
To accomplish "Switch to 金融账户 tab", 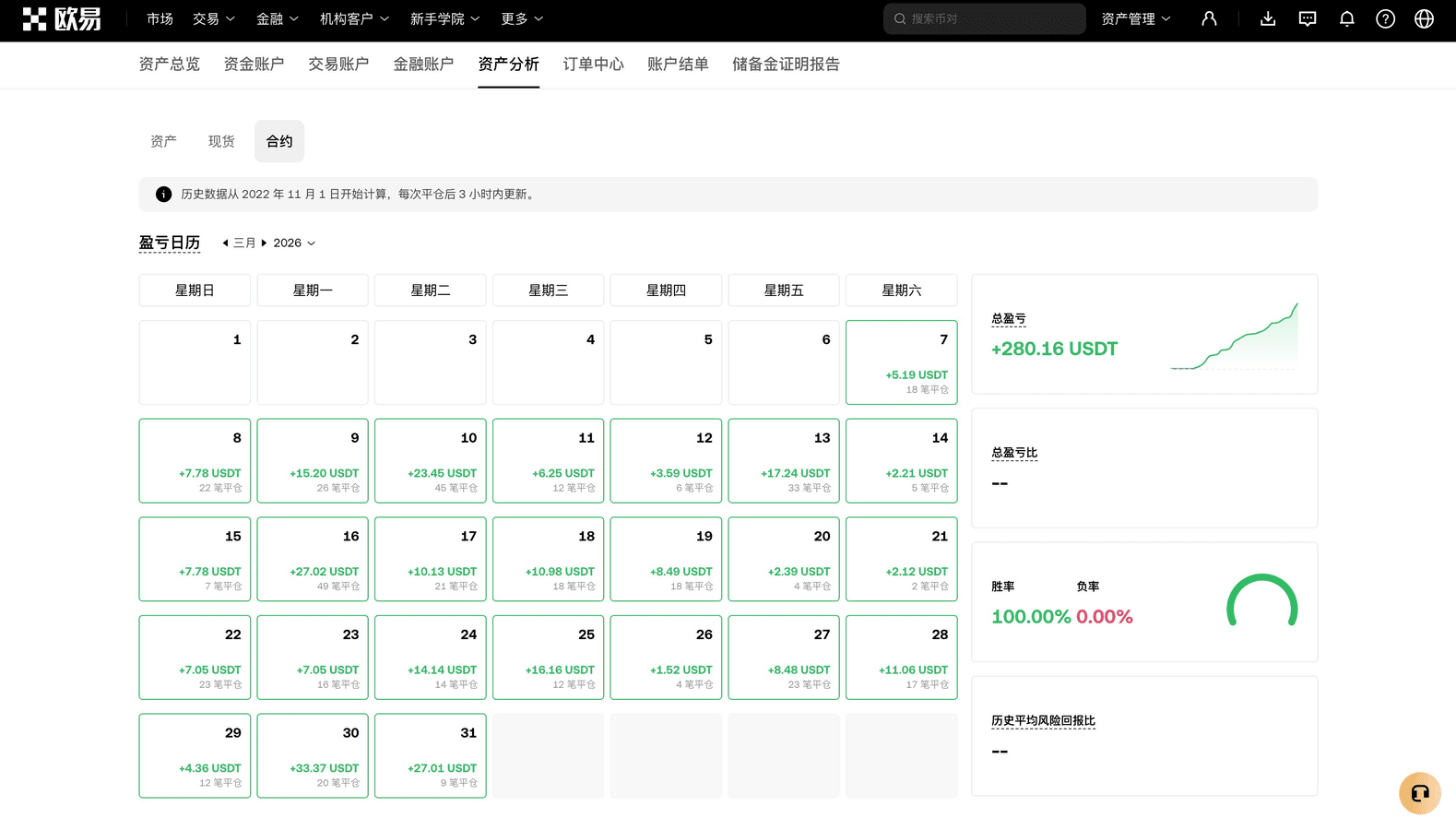I will tap(423, 65).
